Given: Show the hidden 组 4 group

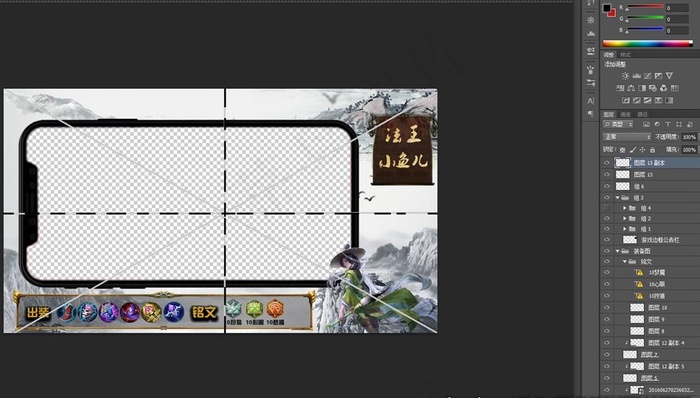Looking at the screenshot, I should point(607,208).
